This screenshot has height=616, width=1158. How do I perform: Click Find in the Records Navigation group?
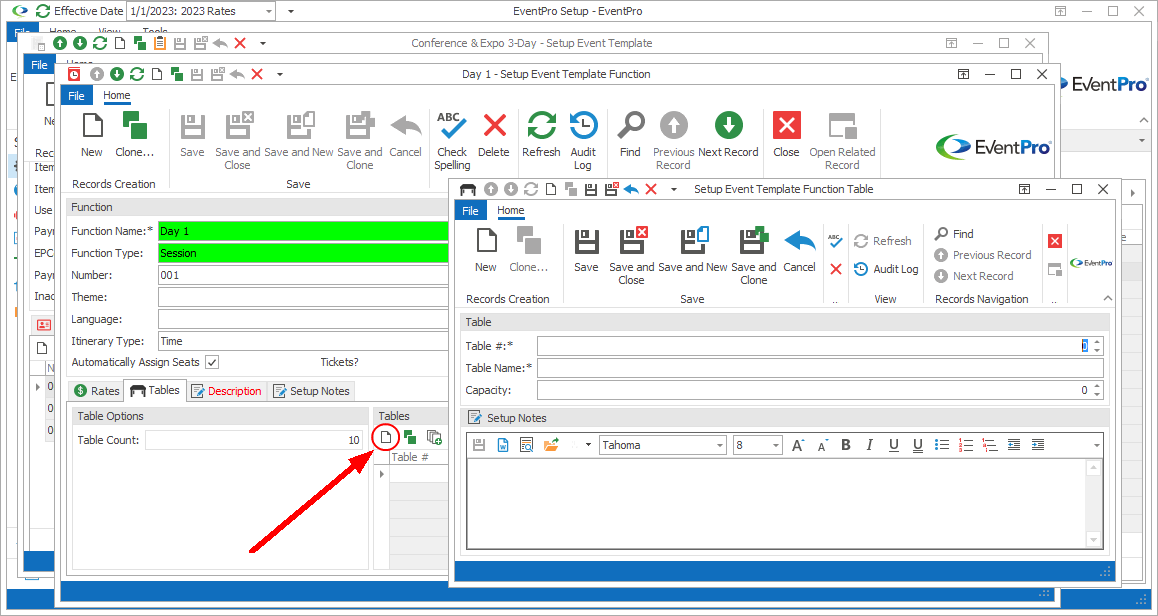[x=954, y=234]
